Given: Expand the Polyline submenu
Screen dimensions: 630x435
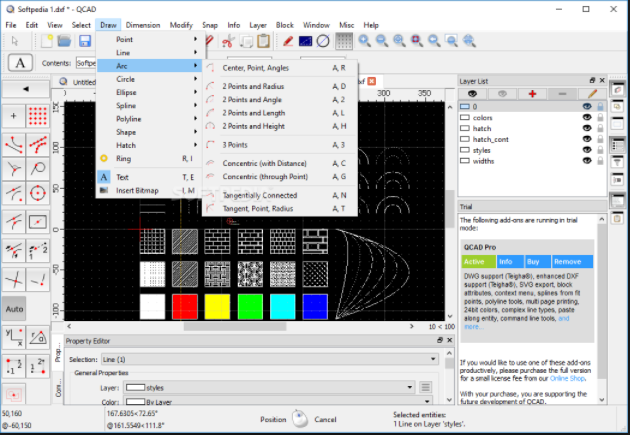Looking at the screenshot, I should coord(151,119).
